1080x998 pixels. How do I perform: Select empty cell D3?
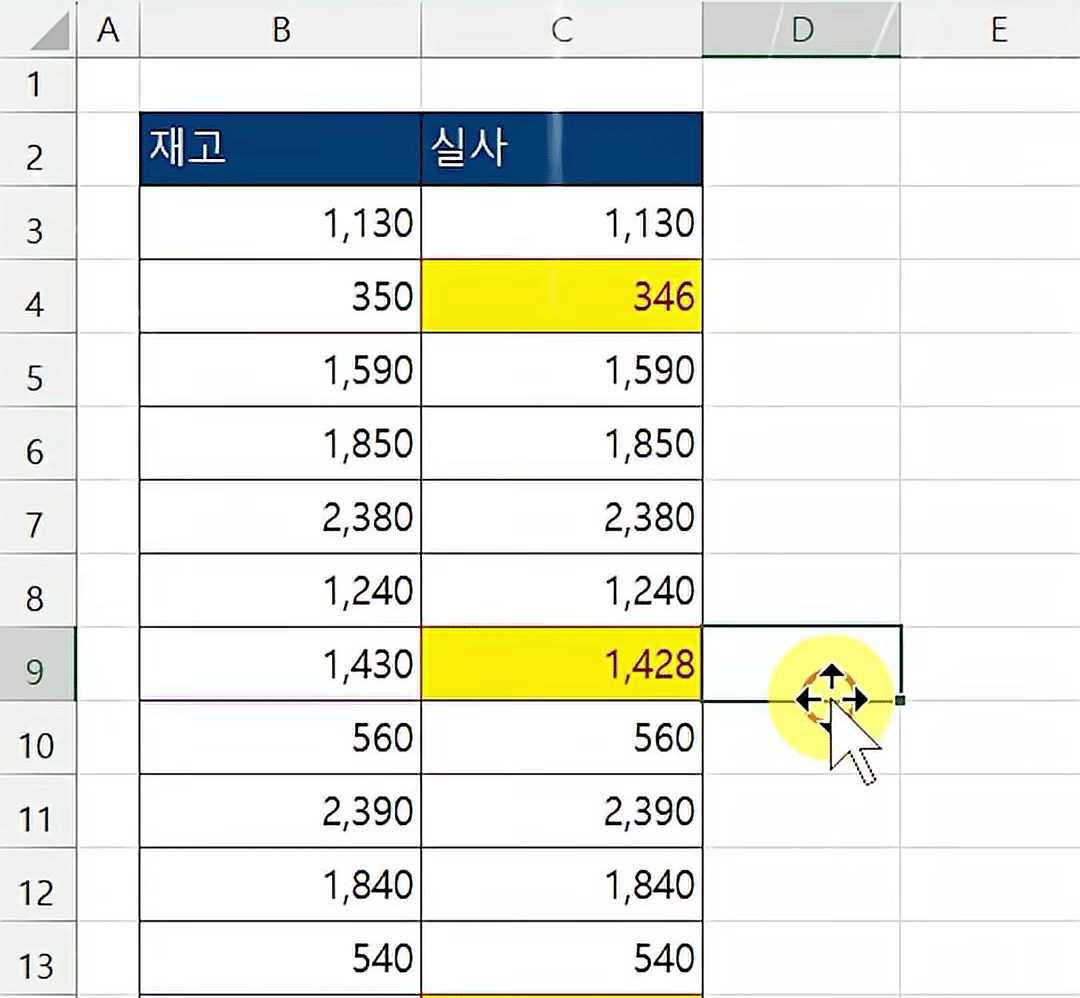pyautogui.click(x=801, y=223)
